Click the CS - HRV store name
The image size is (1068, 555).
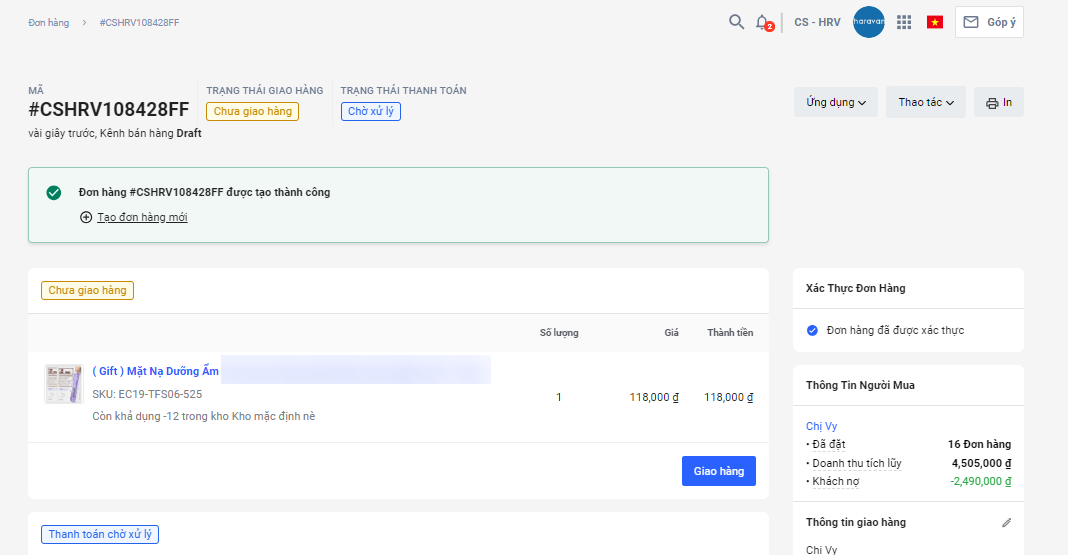point(817,22)
